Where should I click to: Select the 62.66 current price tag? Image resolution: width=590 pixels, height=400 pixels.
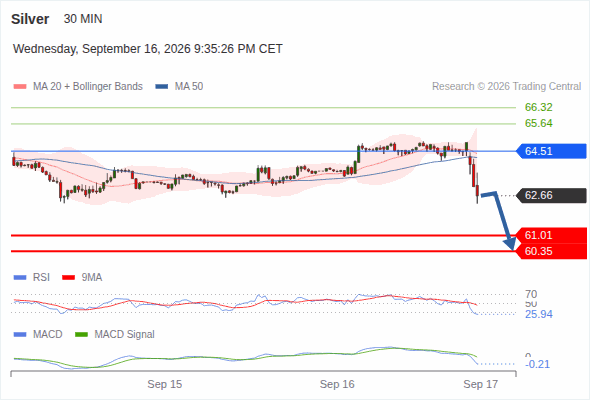[x=551, y=195]
